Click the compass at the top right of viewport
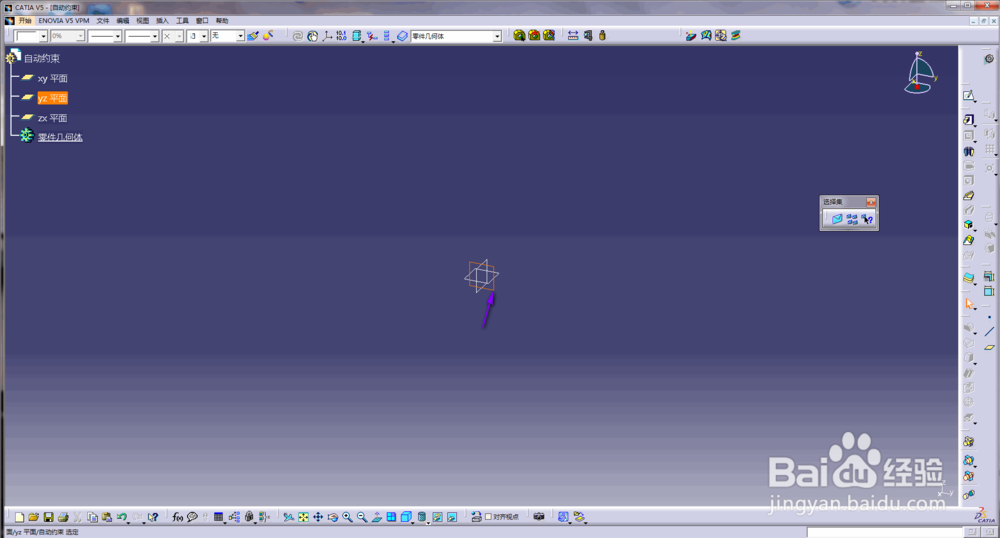The width and height of the screenshot is (1000, 538). [x=920, y=73]
